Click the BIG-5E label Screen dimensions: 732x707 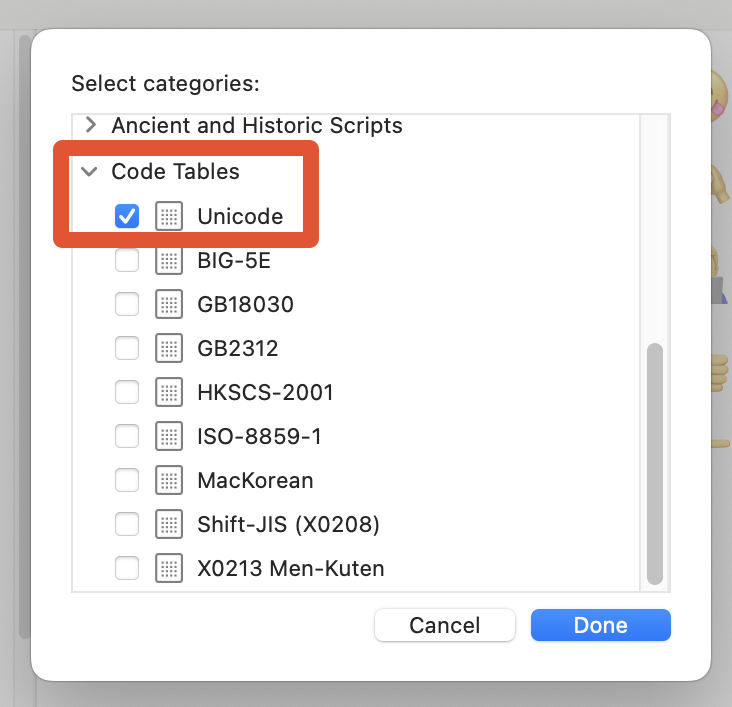click(x=234, y=261)
